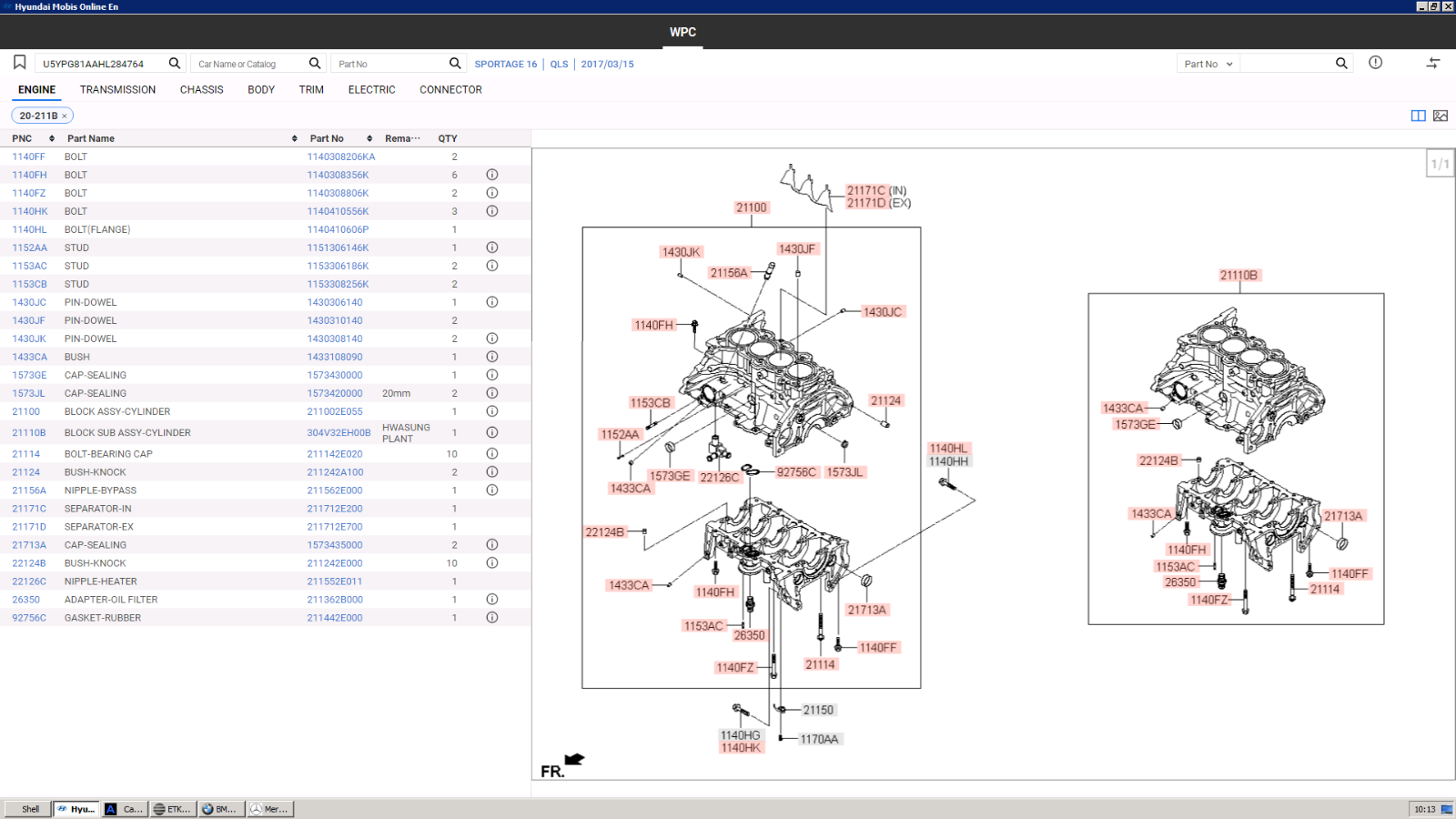
Task: Open PNC 21100 link in table
Action: (25, 411)
